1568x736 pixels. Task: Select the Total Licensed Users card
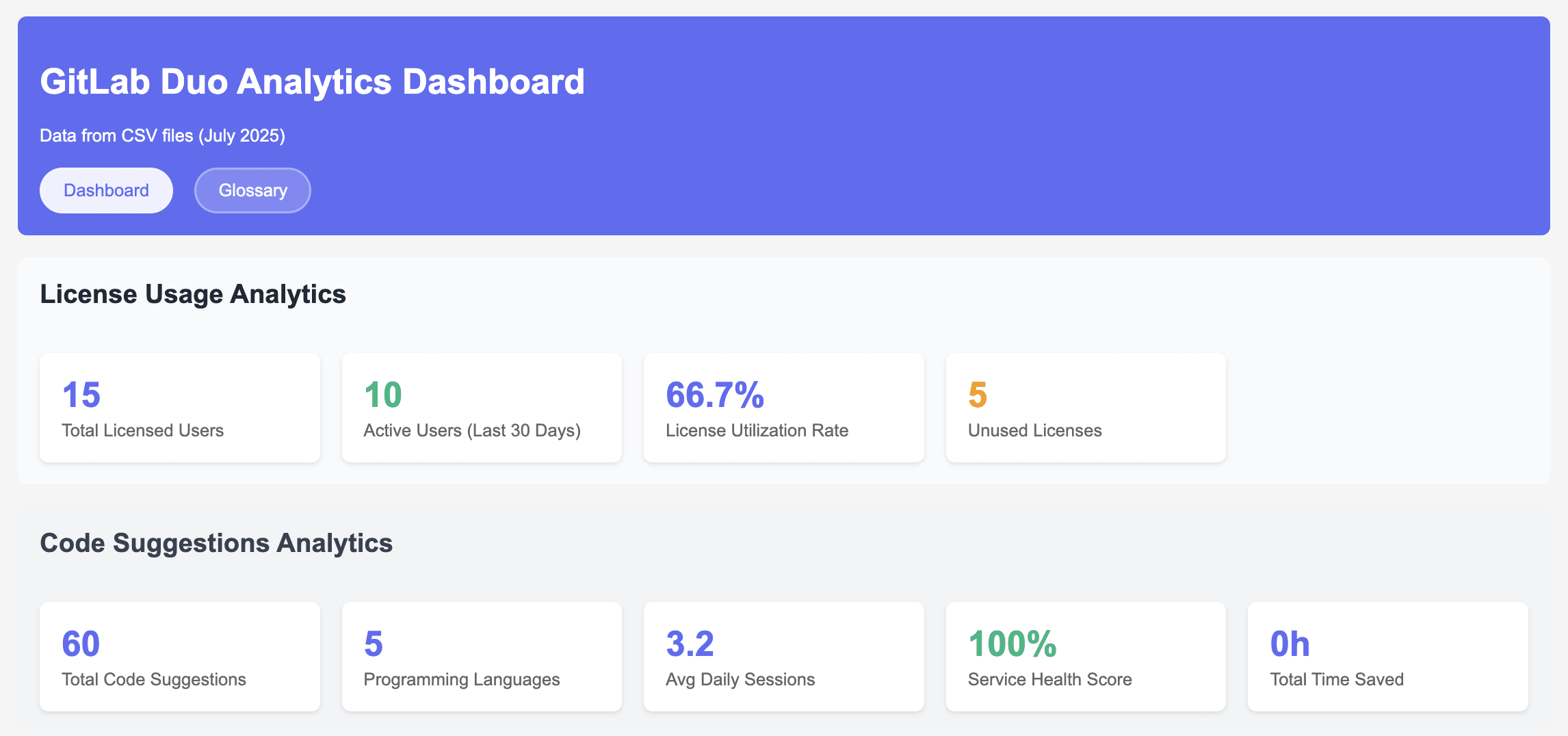(x=180, y=408)
